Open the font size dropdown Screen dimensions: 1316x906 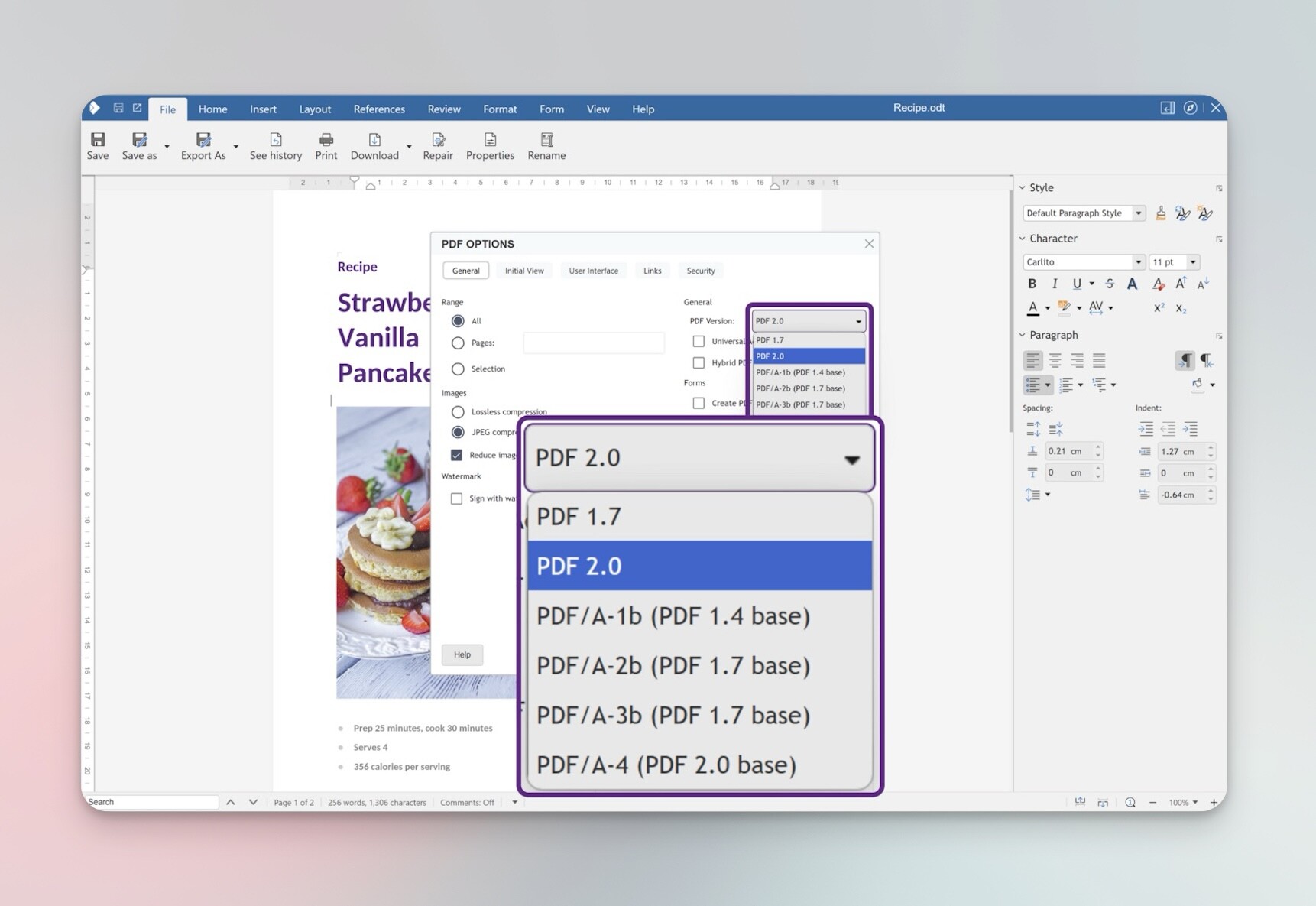(x=1193, y=261)
